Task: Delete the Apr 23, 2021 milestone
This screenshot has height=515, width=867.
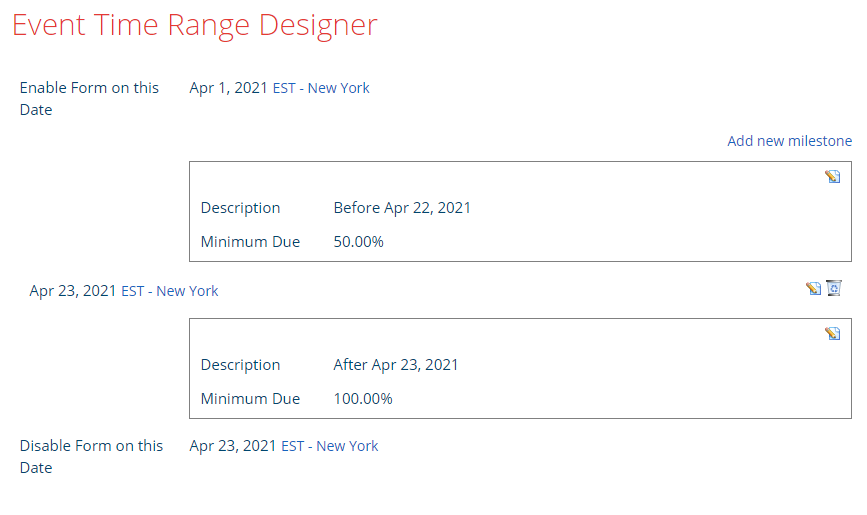Action: (x=834, y=289)
